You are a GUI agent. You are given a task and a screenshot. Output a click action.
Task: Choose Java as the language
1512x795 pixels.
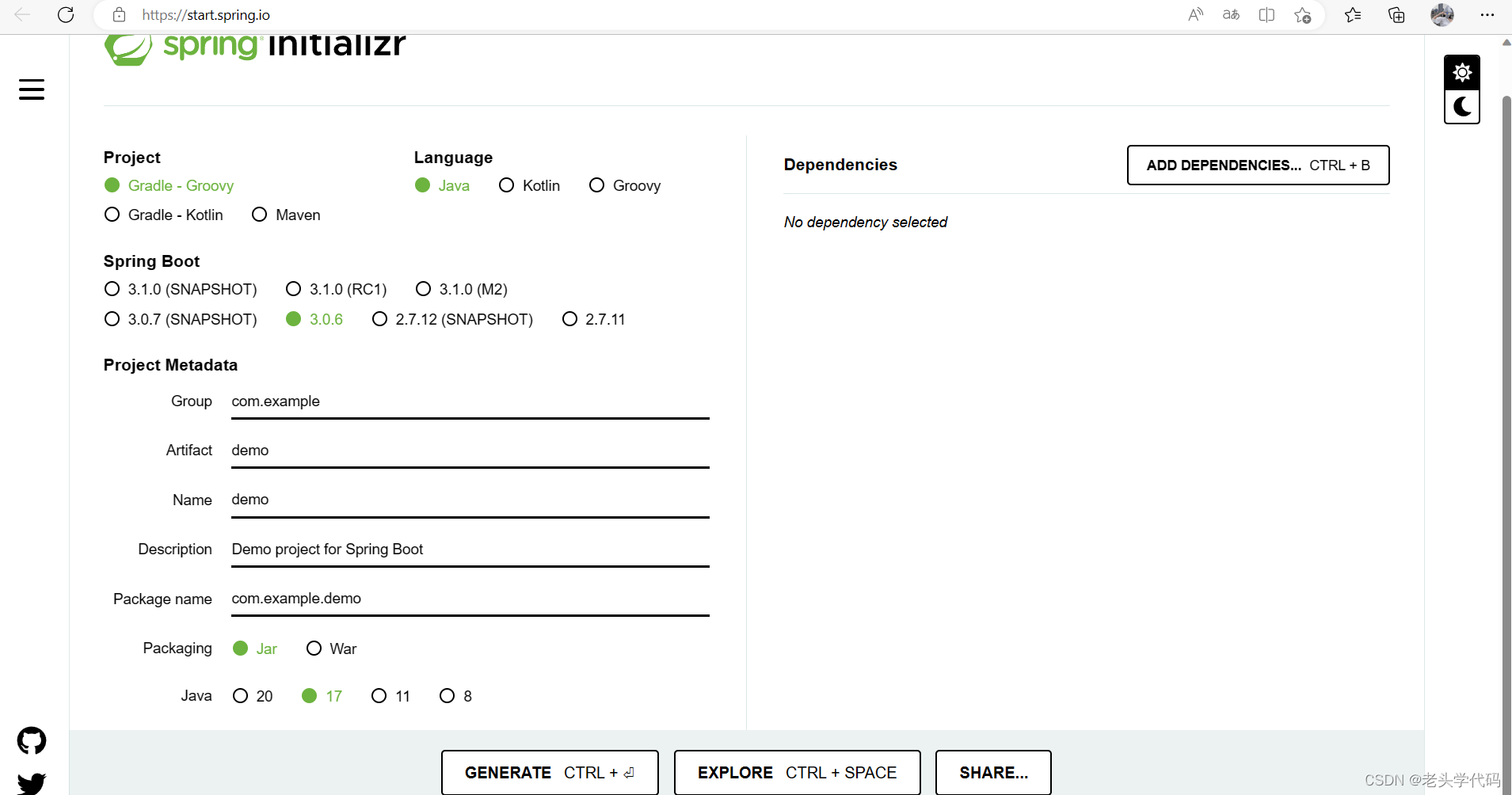(x=442, y=185)
